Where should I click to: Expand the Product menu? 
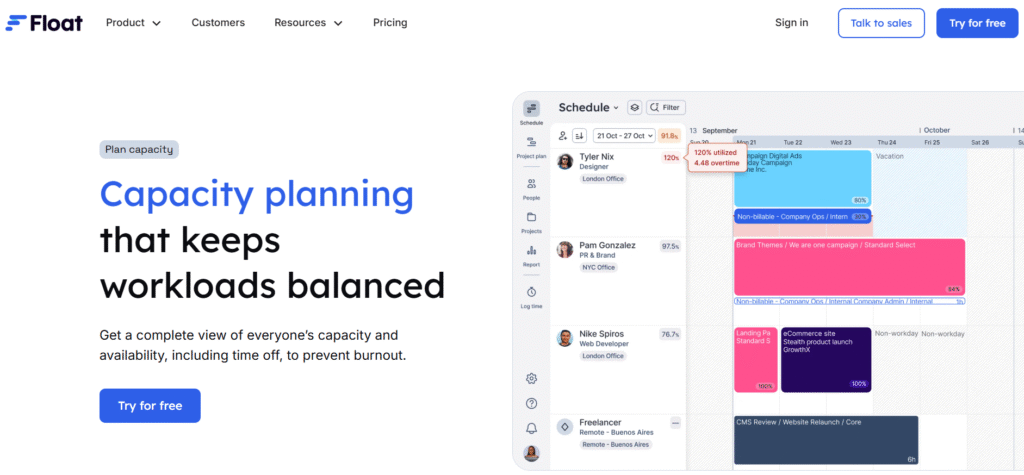tap(134, 23)
